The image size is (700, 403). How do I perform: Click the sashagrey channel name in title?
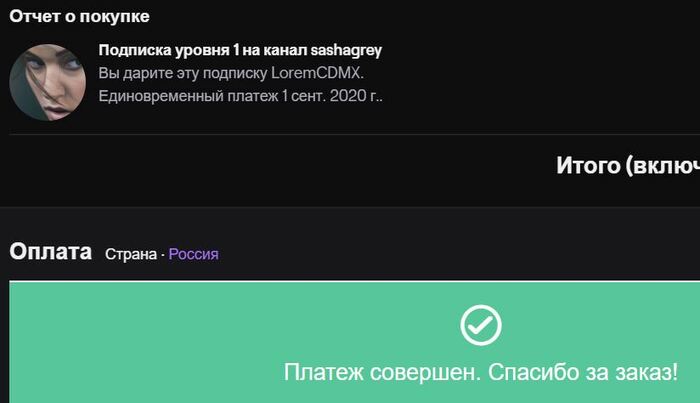pyautogui.click(x=346, y=50)
